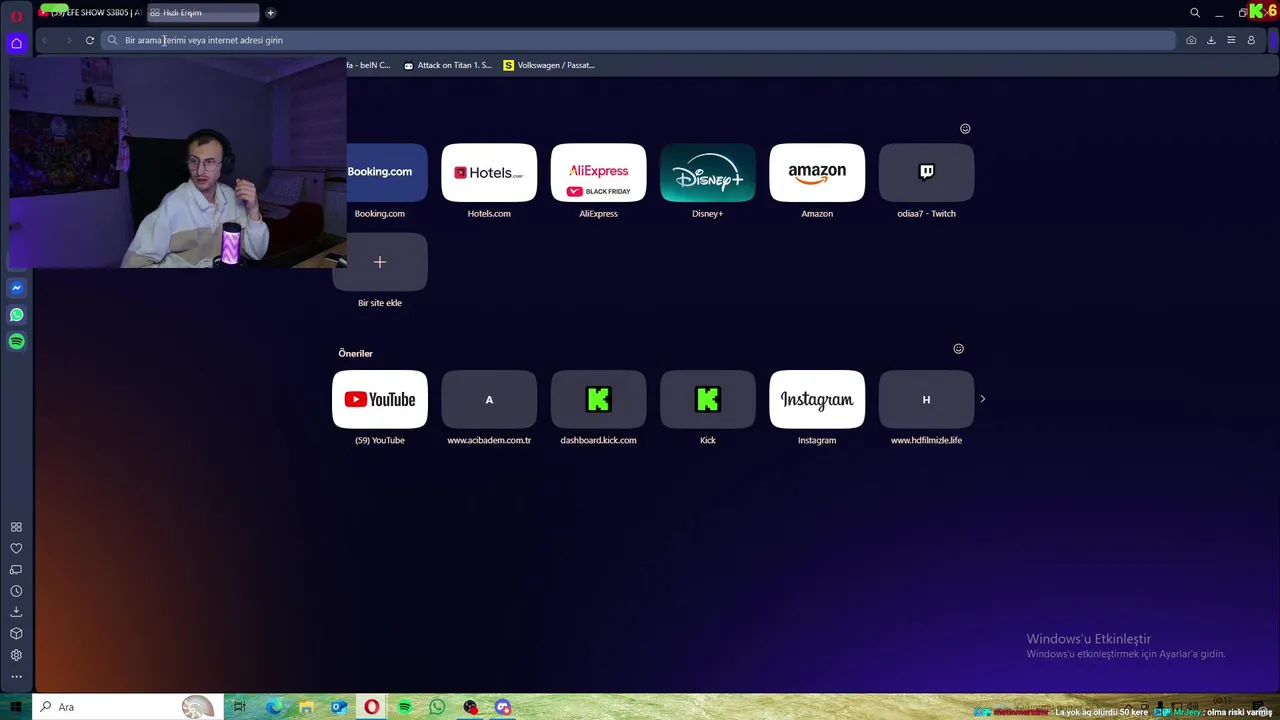
Task: Open a new tab with plus button
Action: coord(270,13)
